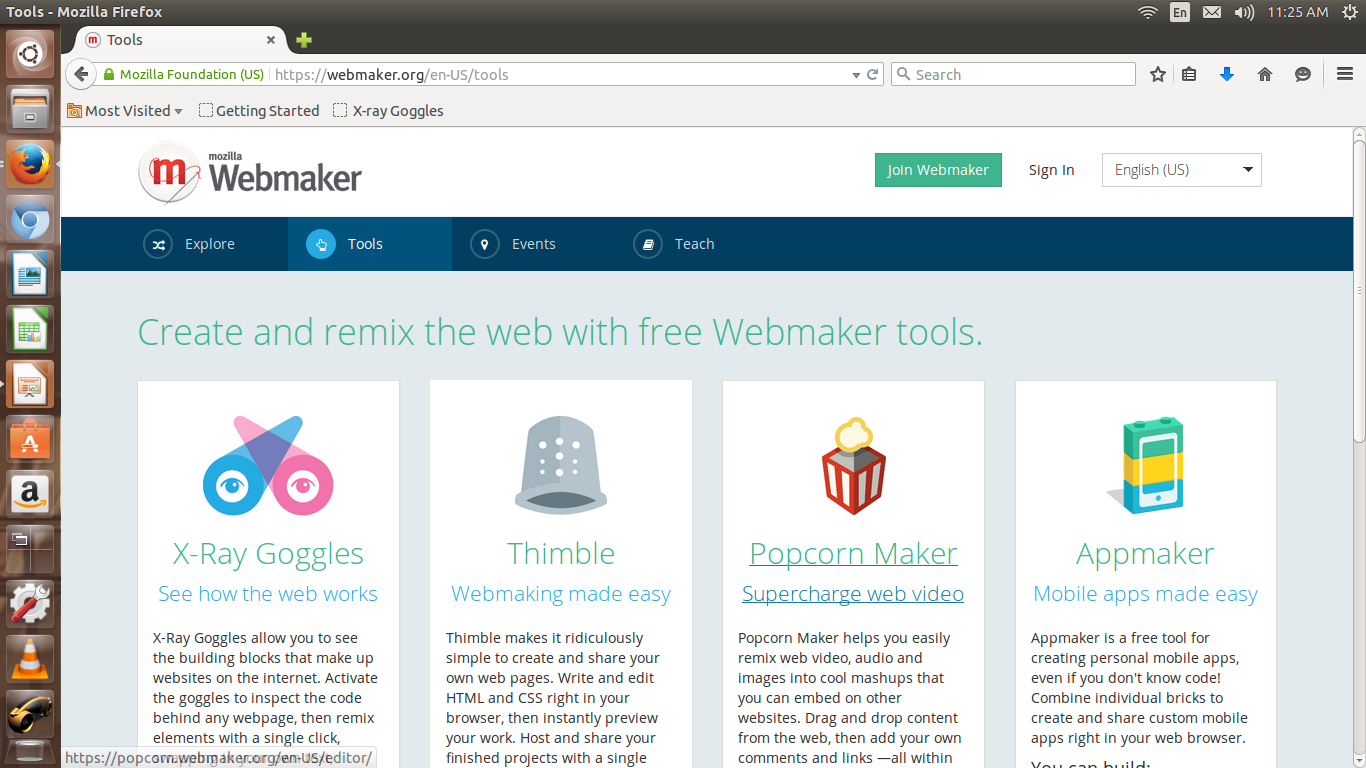Click Wi-Fi network indicator in top panel

pyautogui.click(x=1147, y=12)
